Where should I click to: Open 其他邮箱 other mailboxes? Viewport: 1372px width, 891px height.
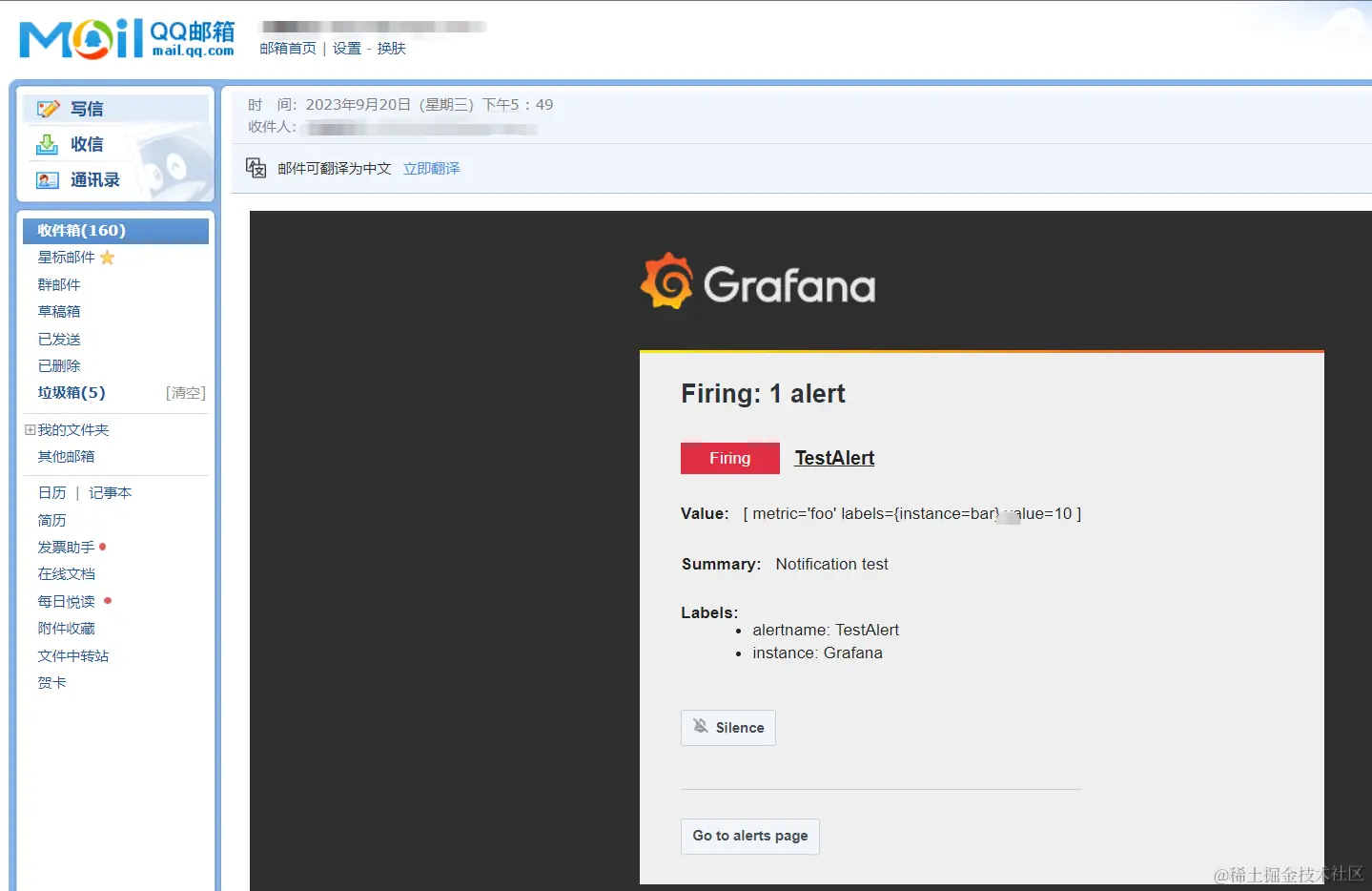point(66,456)
